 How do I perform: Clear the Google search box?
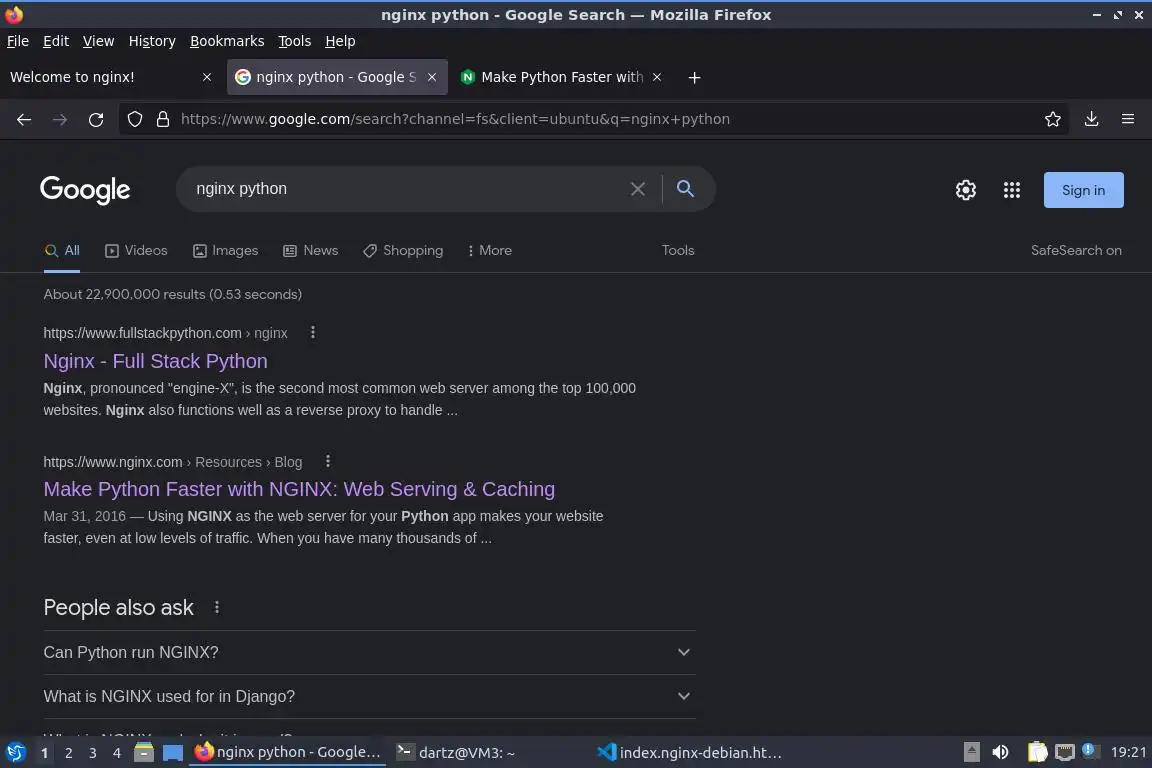638,189
